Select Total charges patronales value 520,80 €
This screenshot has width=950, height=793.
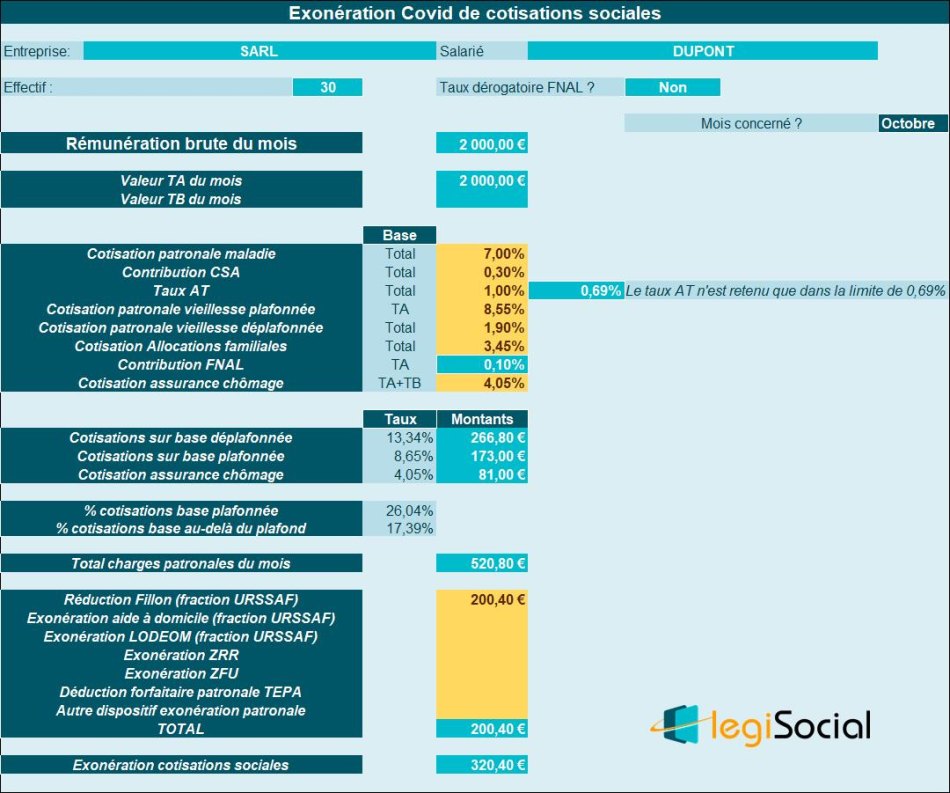[481, 564]
